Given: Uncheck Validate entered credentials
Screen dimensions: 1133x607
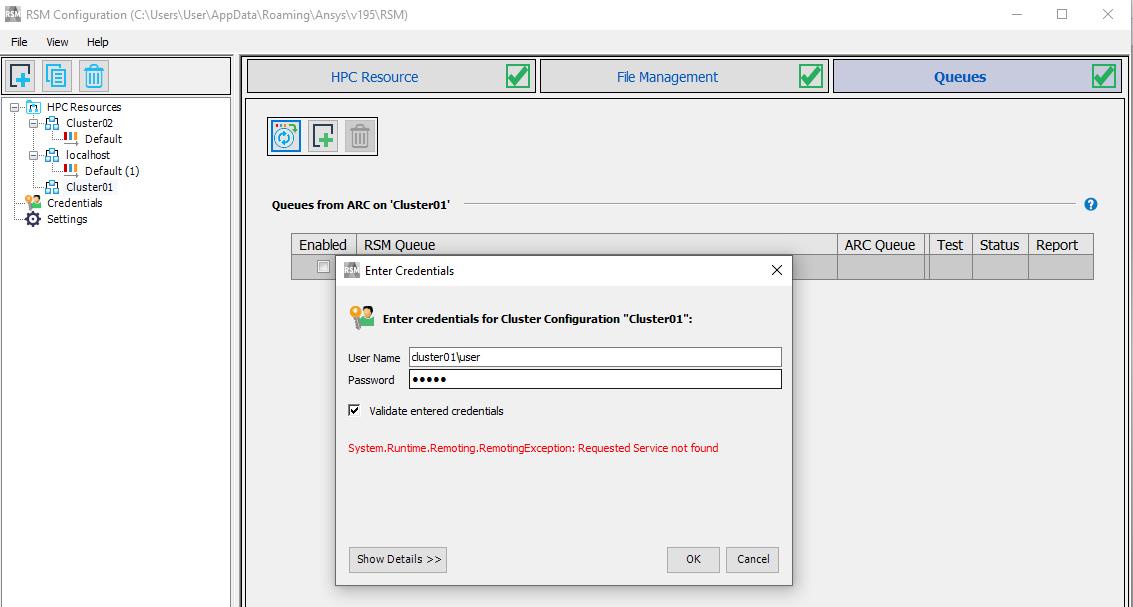Looking at the screenshot, I should point(354,410).
